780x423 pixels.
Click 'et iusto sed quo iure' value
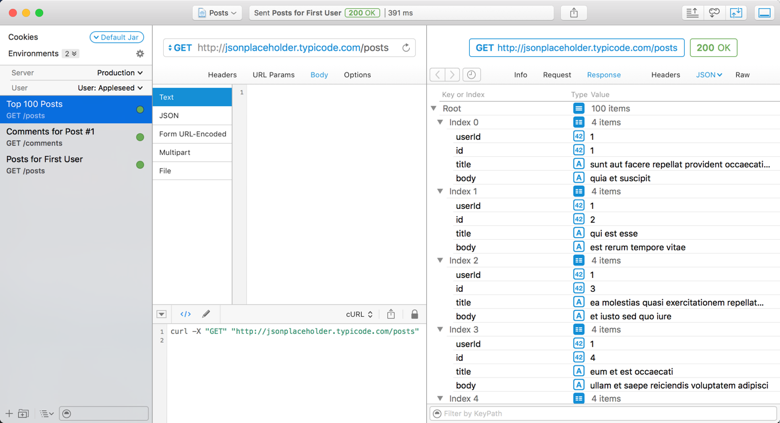[630, 316]
